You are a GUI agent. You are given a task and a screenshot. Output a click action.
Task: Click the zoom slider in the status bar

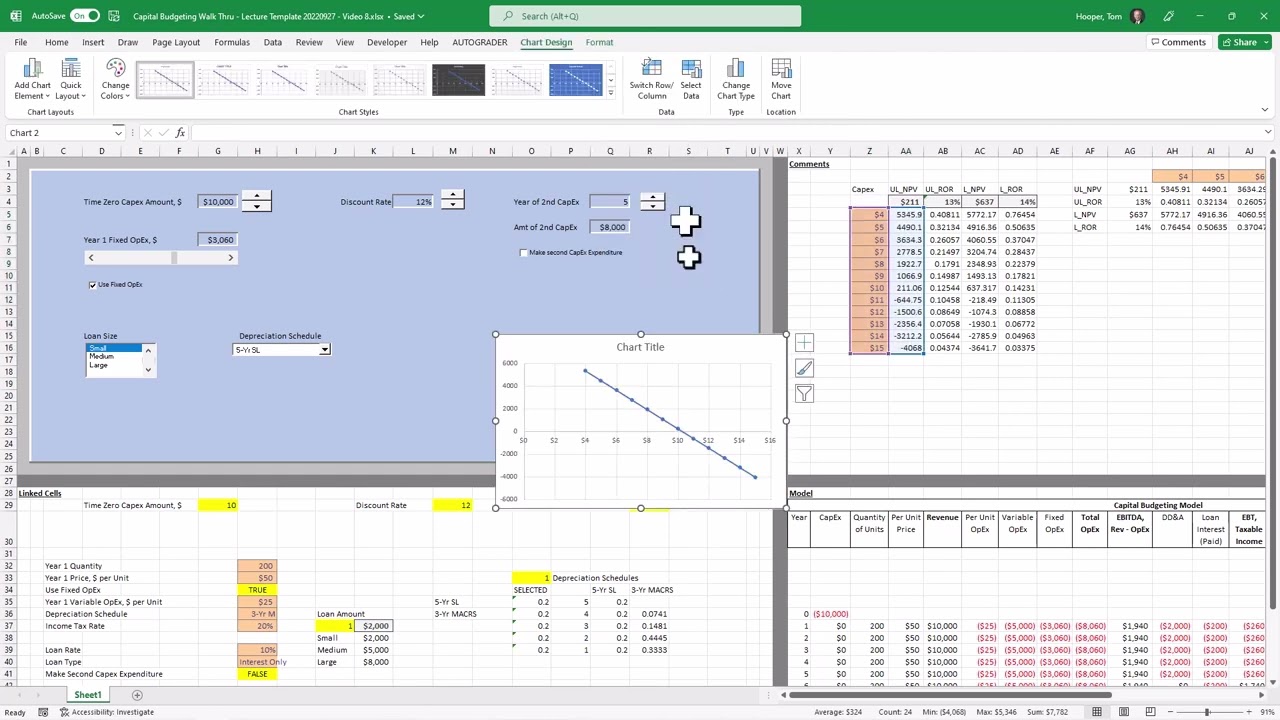1207,712
